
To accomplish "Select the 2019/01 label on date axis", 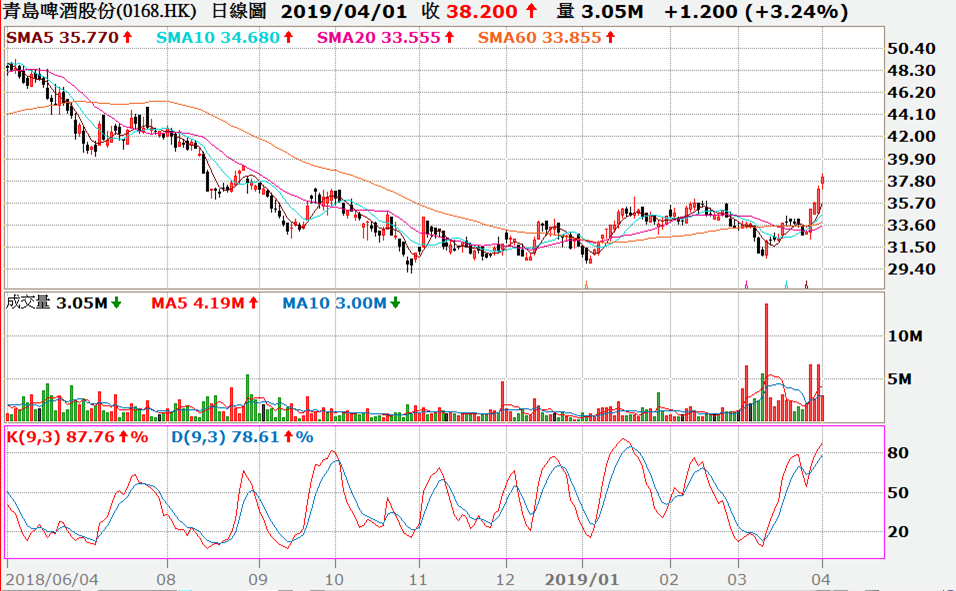I will (x=583, y=579).
